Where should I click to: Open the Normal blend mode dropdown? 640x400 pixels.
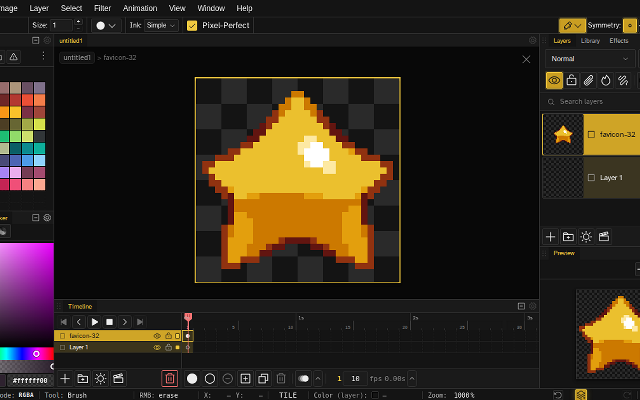coord(590,59)
